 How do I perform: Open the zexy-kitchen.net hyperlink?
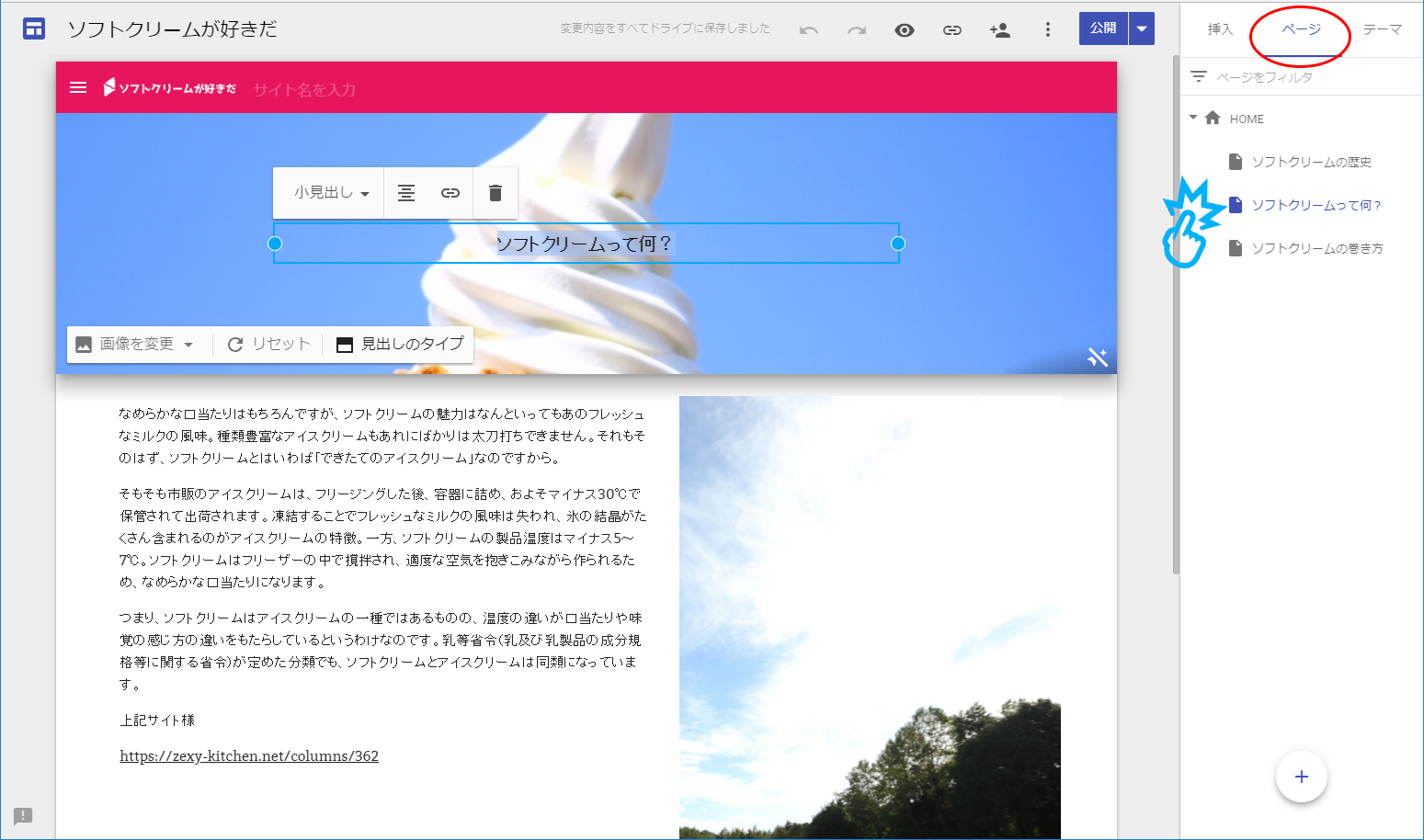point(248,755)
